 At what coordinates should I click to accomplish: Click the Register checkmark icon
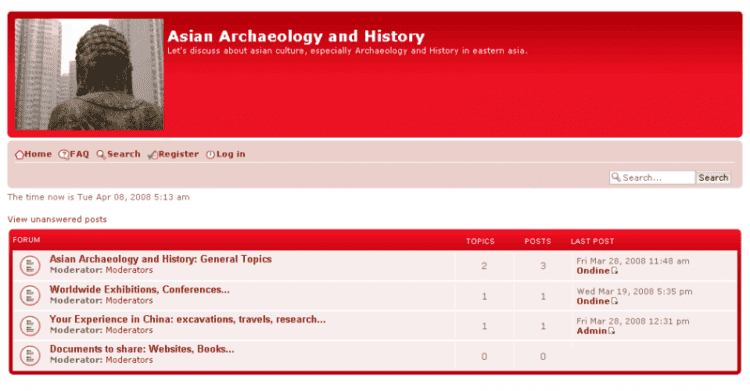(x=153, y=155)
